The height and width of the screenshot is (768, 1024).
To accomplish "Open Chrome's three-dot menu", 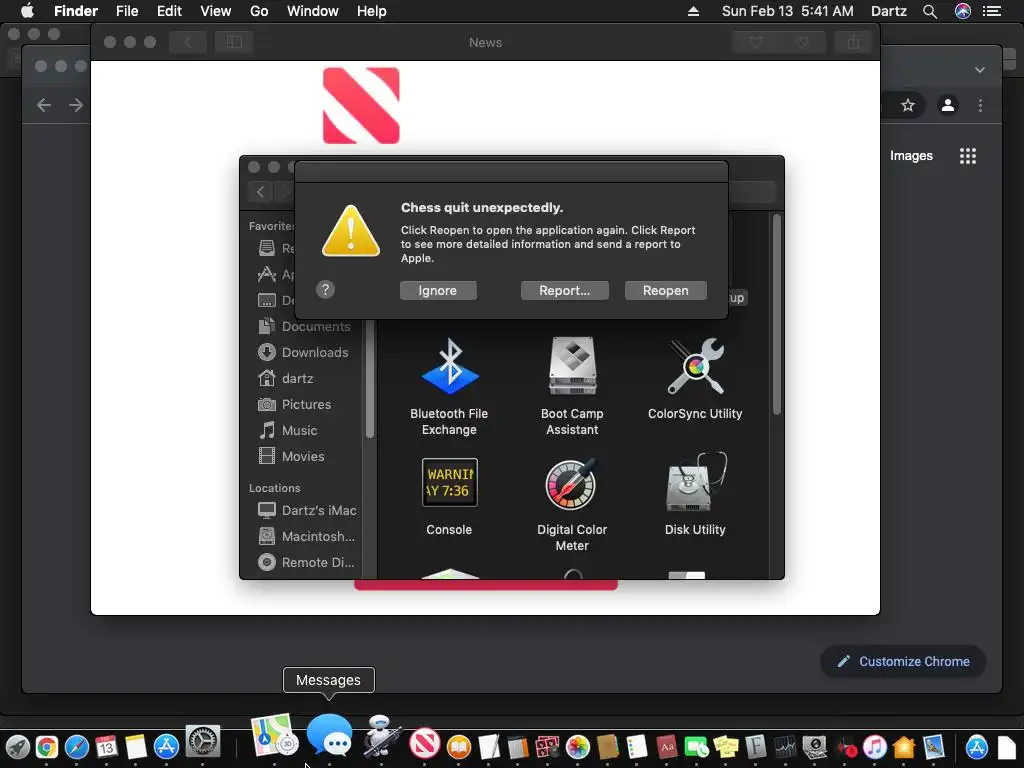I will coord(980,105).
